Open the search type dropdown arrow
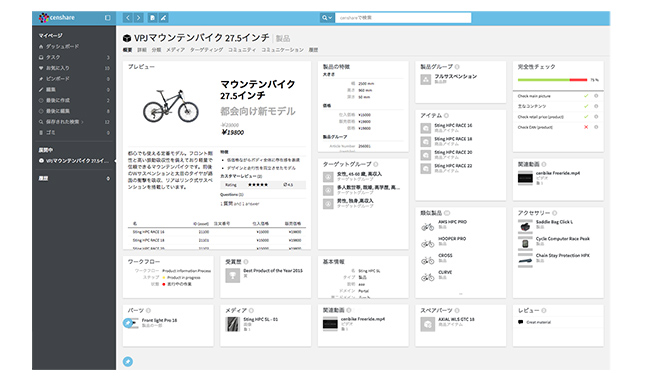This screenshot has height=380, width=646. [x=327, y=18]
